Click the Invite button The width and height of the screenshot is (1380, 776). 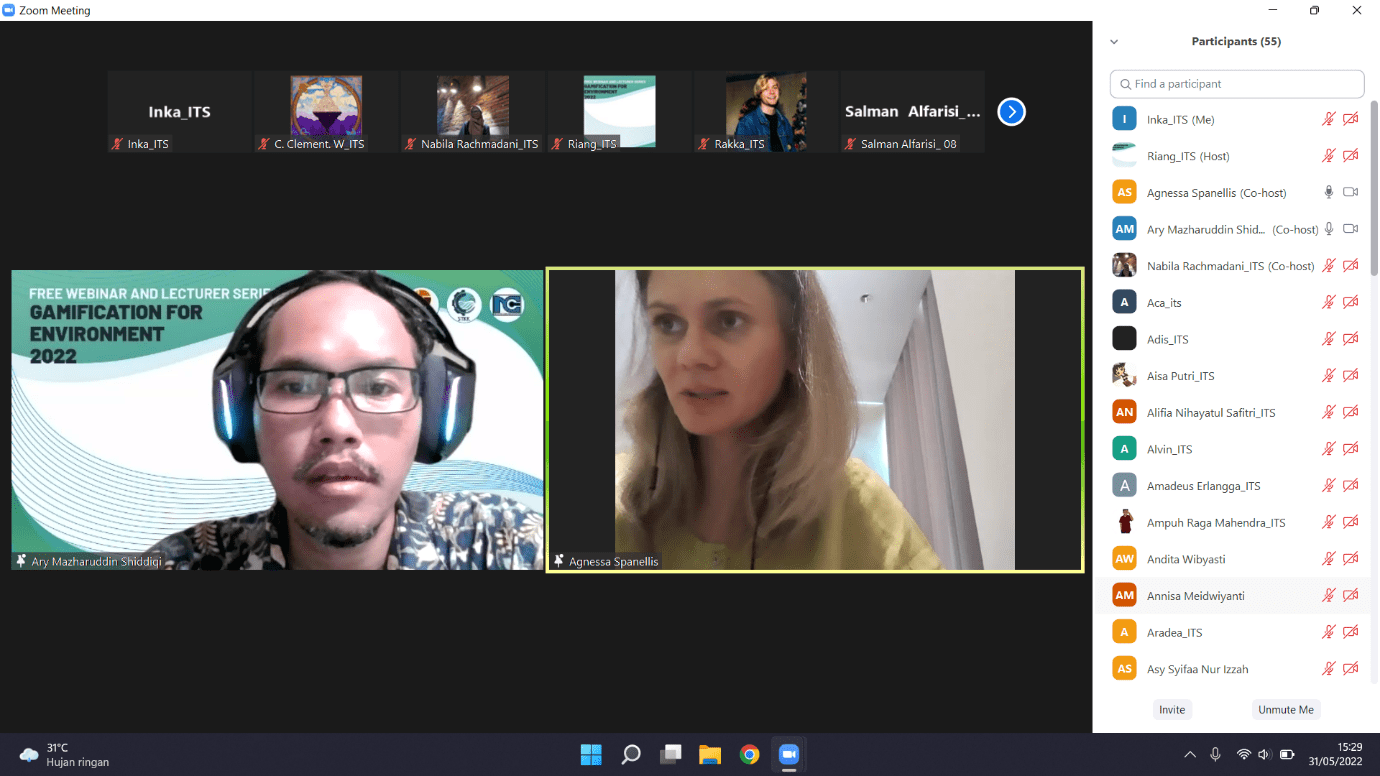tap(1172, 710)
